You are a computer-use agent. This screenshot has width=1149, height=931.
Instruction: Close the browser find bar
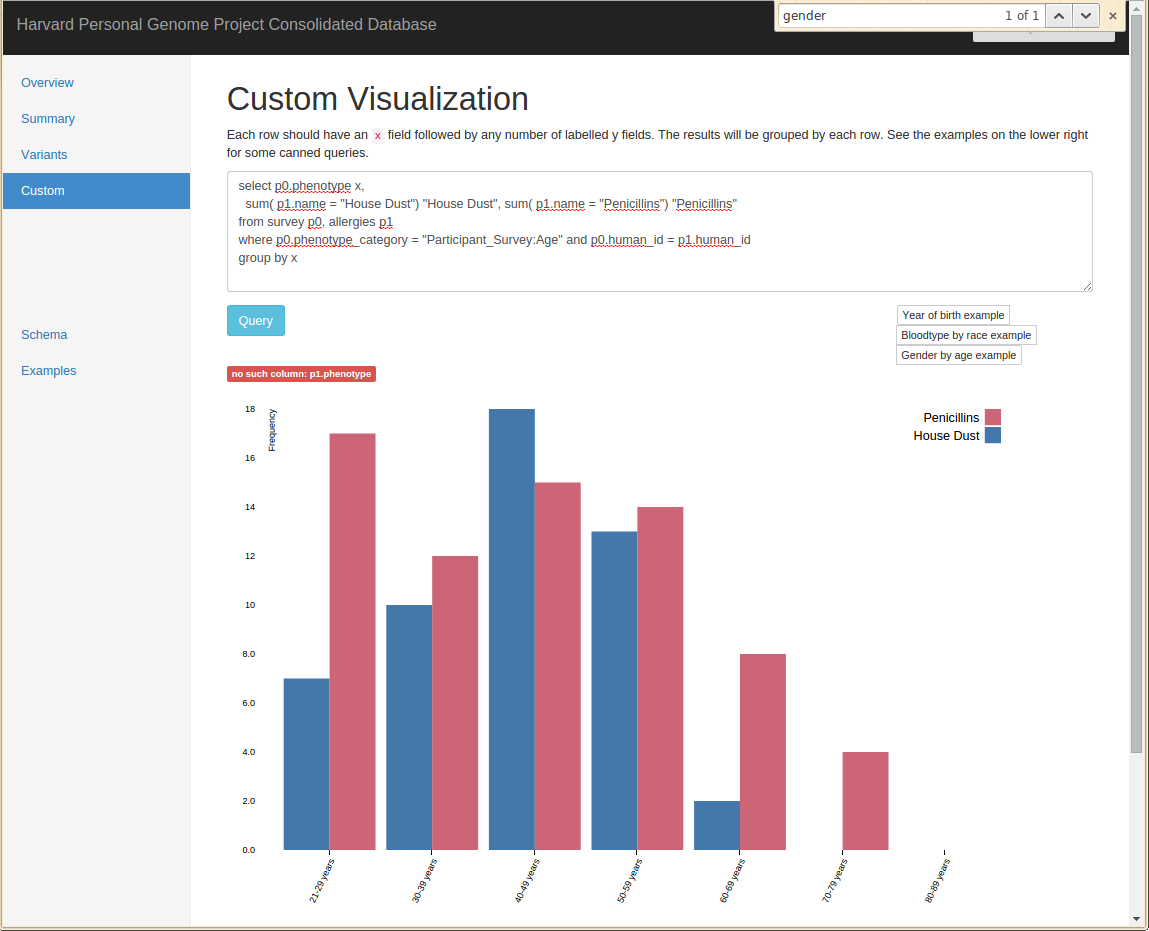1113,16
